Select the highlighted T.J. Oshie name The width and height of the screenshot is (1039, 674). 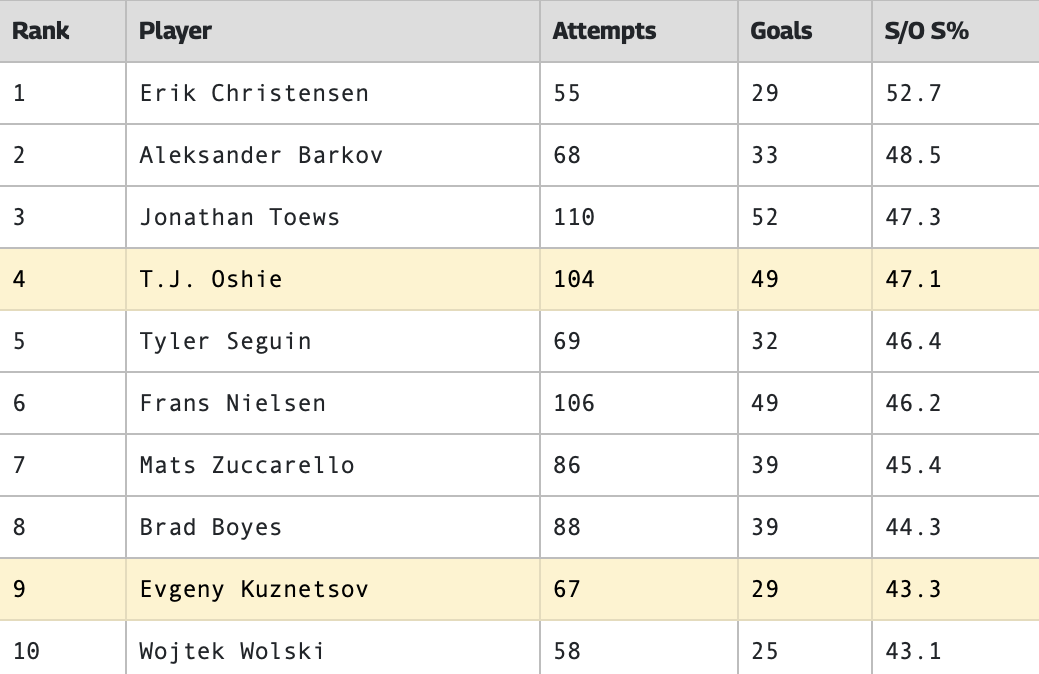211,279
